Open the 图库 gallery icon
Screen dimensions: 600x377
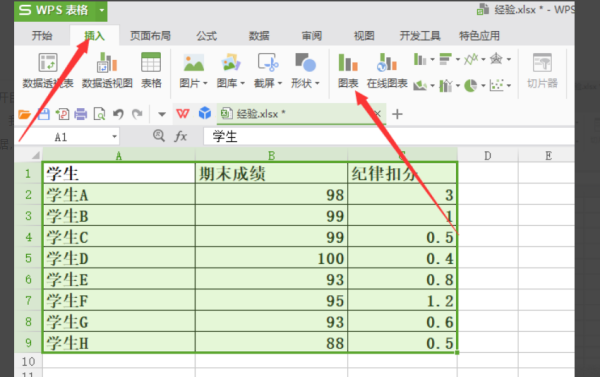tap(230, 63)
